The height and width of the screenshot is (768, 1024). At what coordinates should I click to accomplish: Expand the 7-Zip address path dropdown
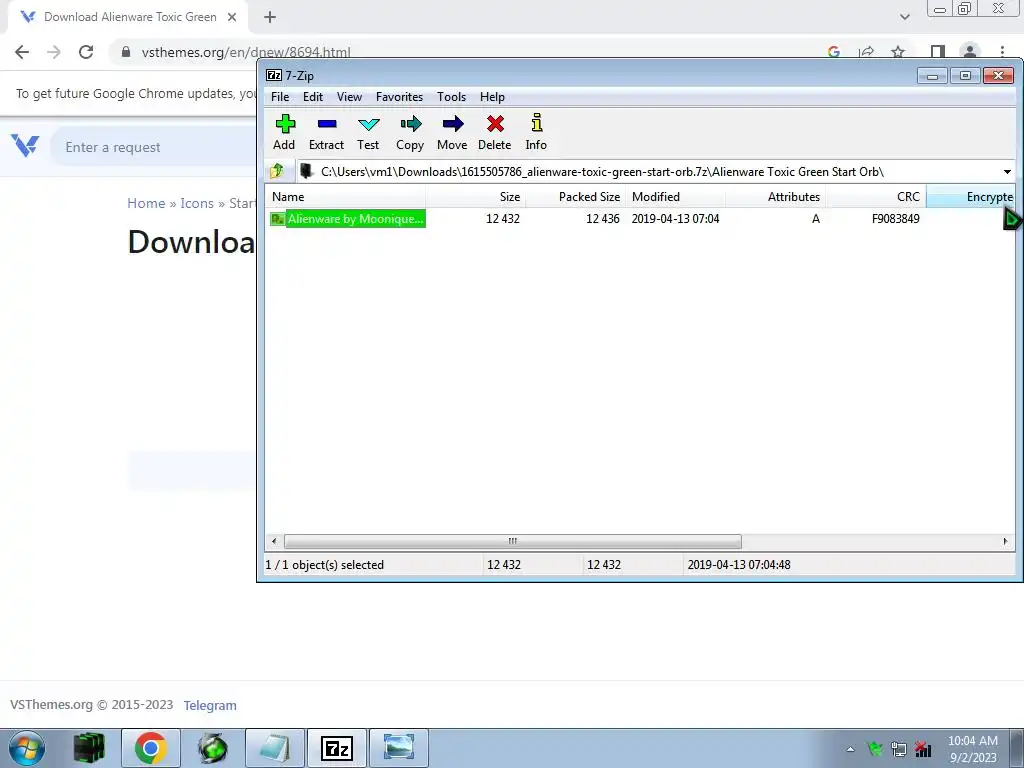1007,172
